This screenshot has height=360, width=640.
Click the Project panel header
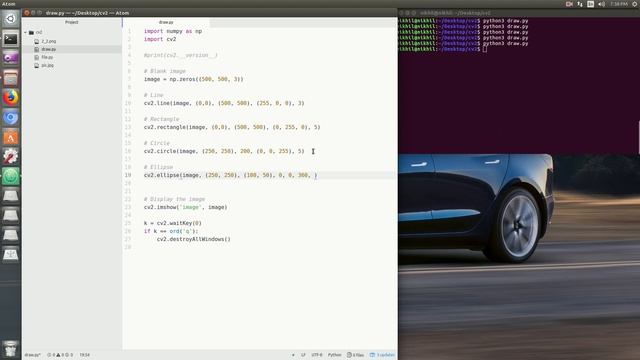(x=72, y=22)
